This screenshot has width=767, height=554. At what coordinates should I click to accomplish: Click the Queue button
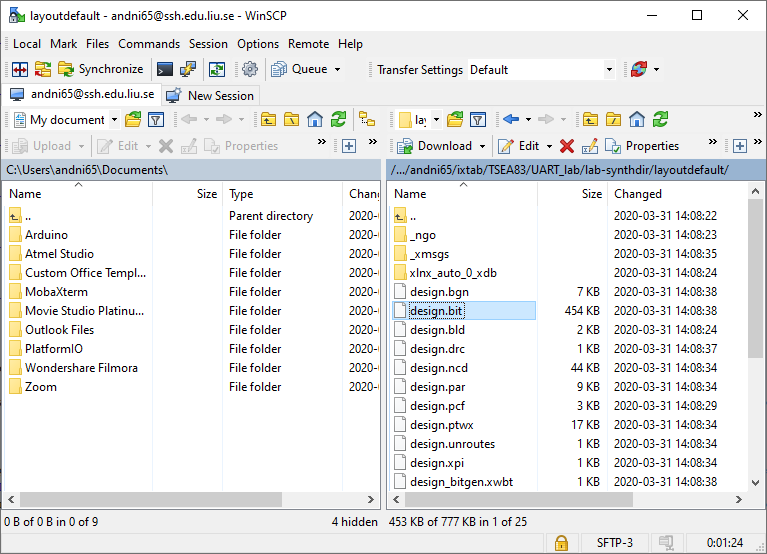(x=299, y=69)
